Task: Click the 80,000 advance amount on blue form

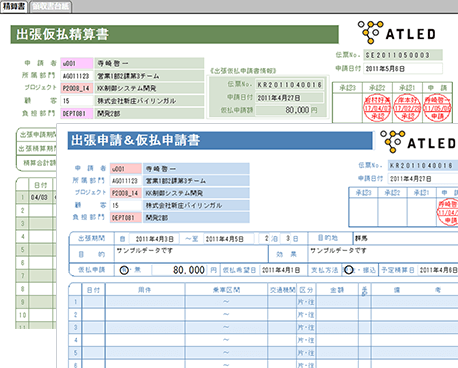Action: click(180, 270)
